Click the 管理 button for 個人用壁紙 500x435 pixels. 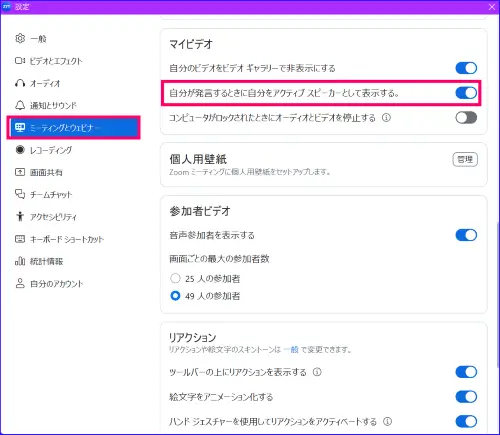465,159
